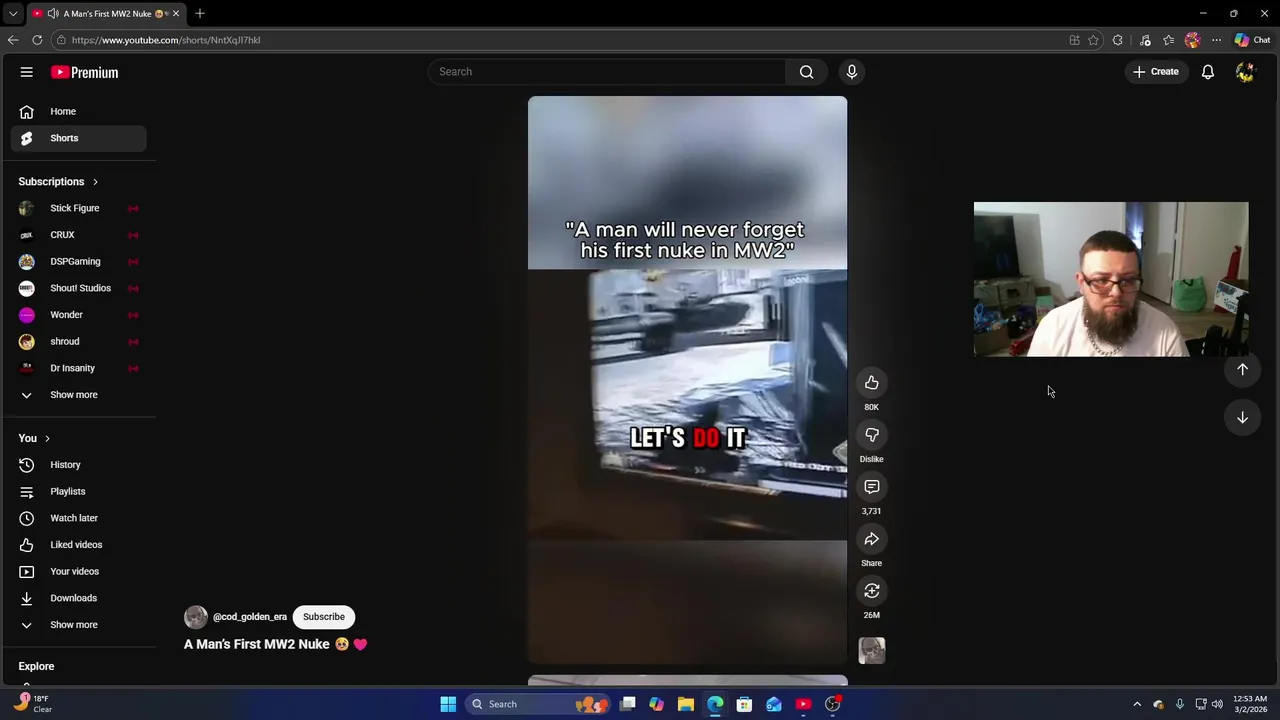Open the sound thumbnail below Remix
Image resolution: width=1280 pixels, height=720 pixels.
[x=872, y=651]
